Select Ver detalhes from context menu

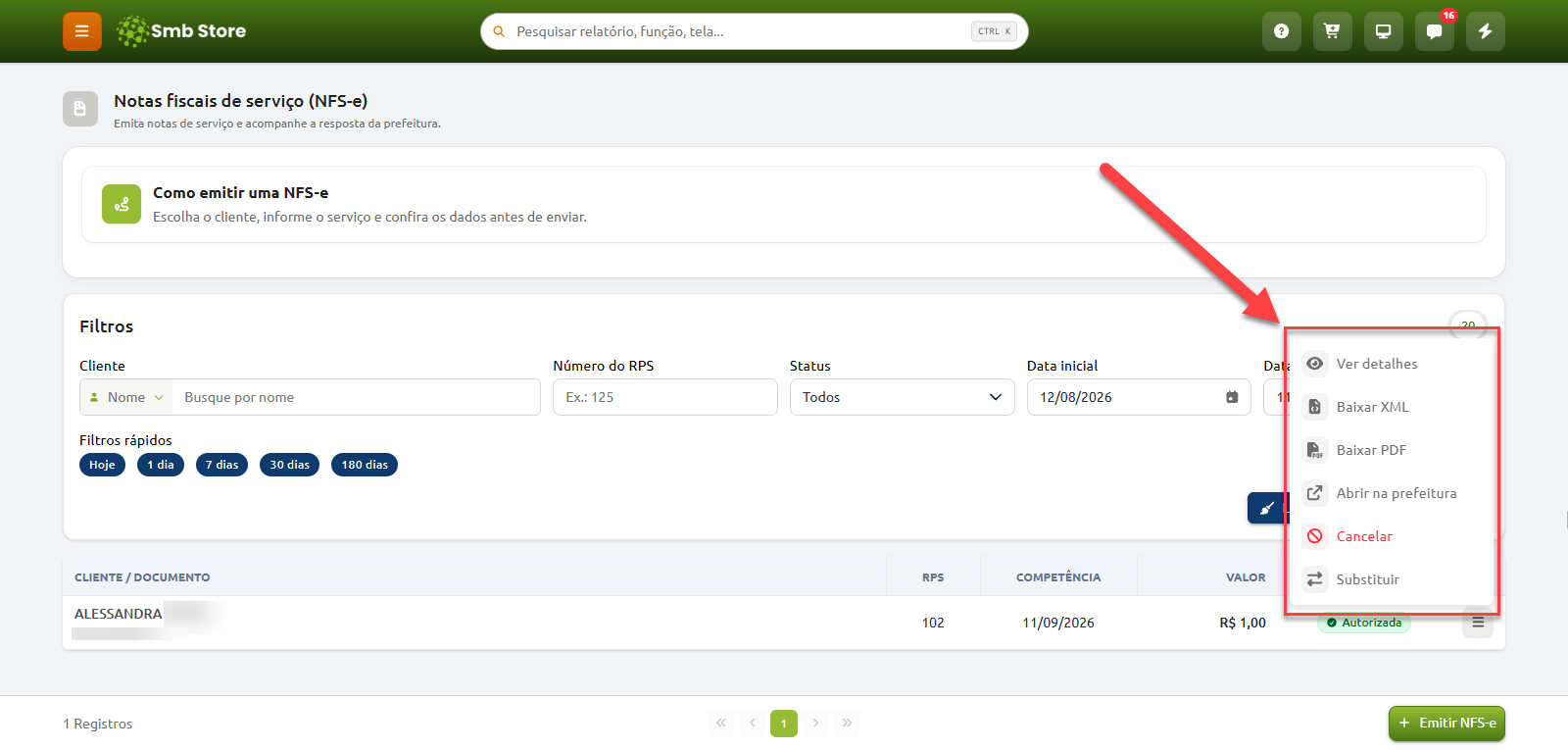pos(1392,364)
